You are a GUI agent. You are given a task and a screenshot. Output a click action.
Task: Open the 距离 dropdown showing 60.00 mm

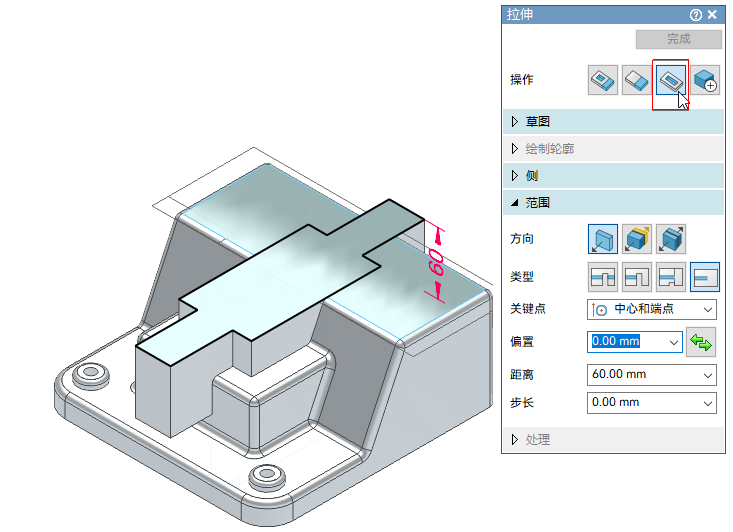click(x=652, y=375)
